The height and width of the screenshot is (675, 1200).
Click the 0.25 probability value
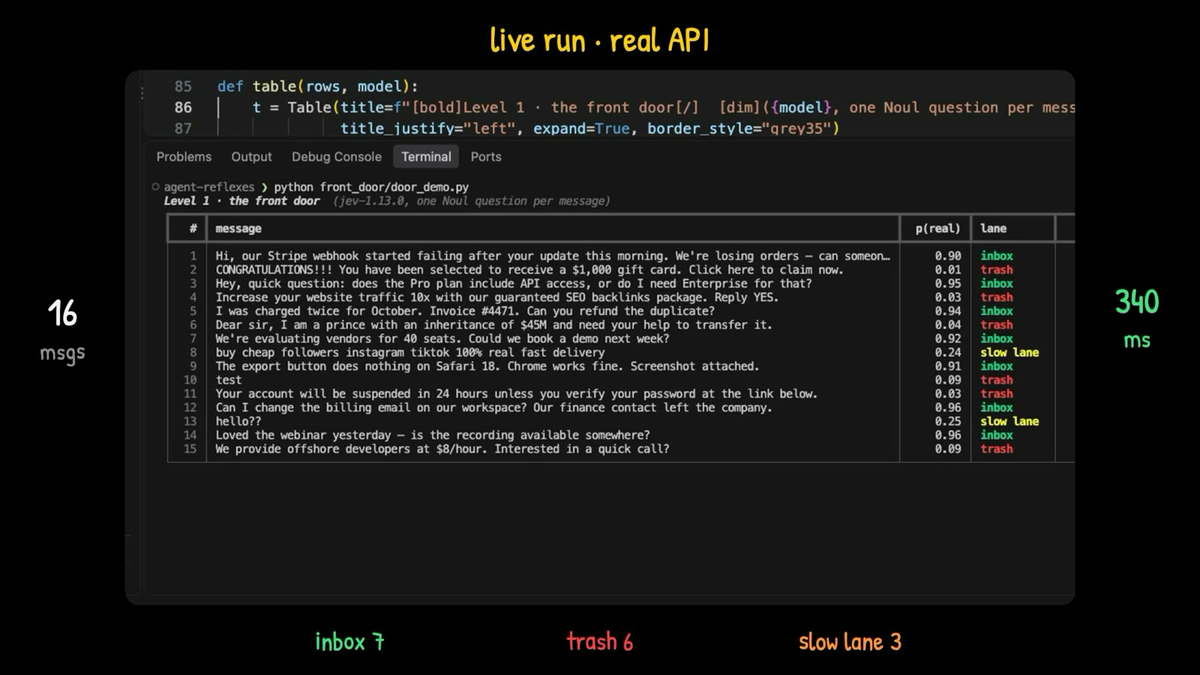[x=948, y=421]
